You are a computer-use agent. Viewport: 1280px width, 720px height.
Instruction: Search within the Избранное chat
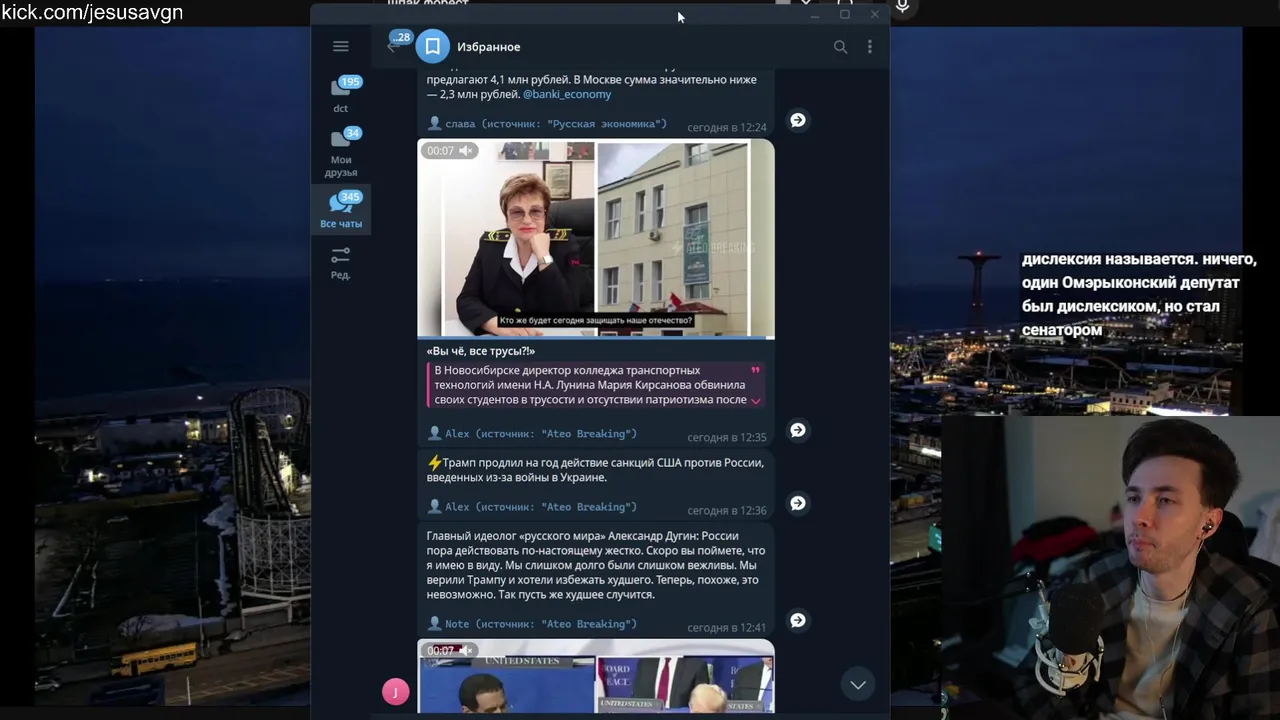tap(840, 46)
